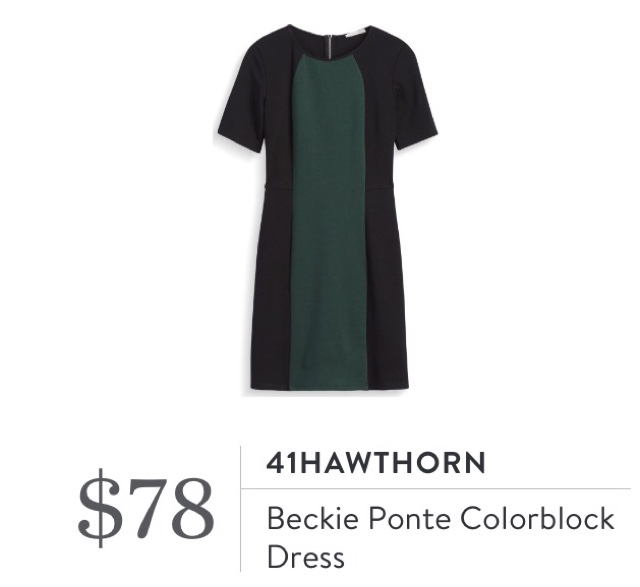Viewport: 640px width, 587px height.
Task: Click the word Colorblock in product name
Action: tap(538, 518)
